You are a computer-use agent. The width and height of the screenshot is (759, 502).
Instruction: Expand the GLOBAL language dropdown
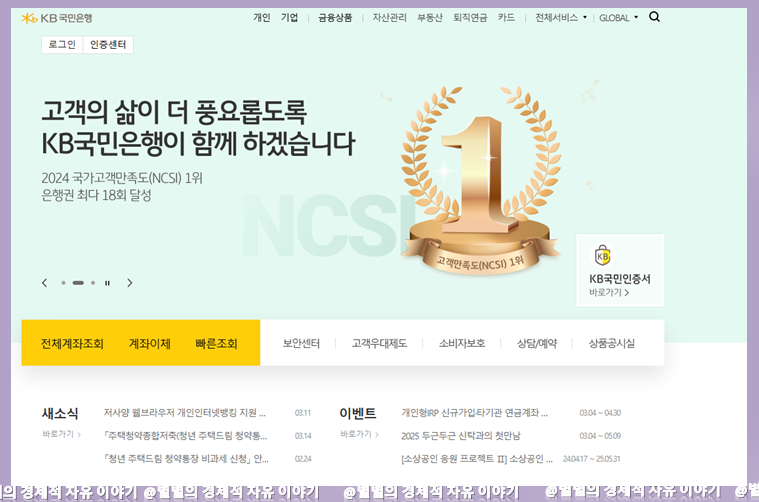pos(619,18)
